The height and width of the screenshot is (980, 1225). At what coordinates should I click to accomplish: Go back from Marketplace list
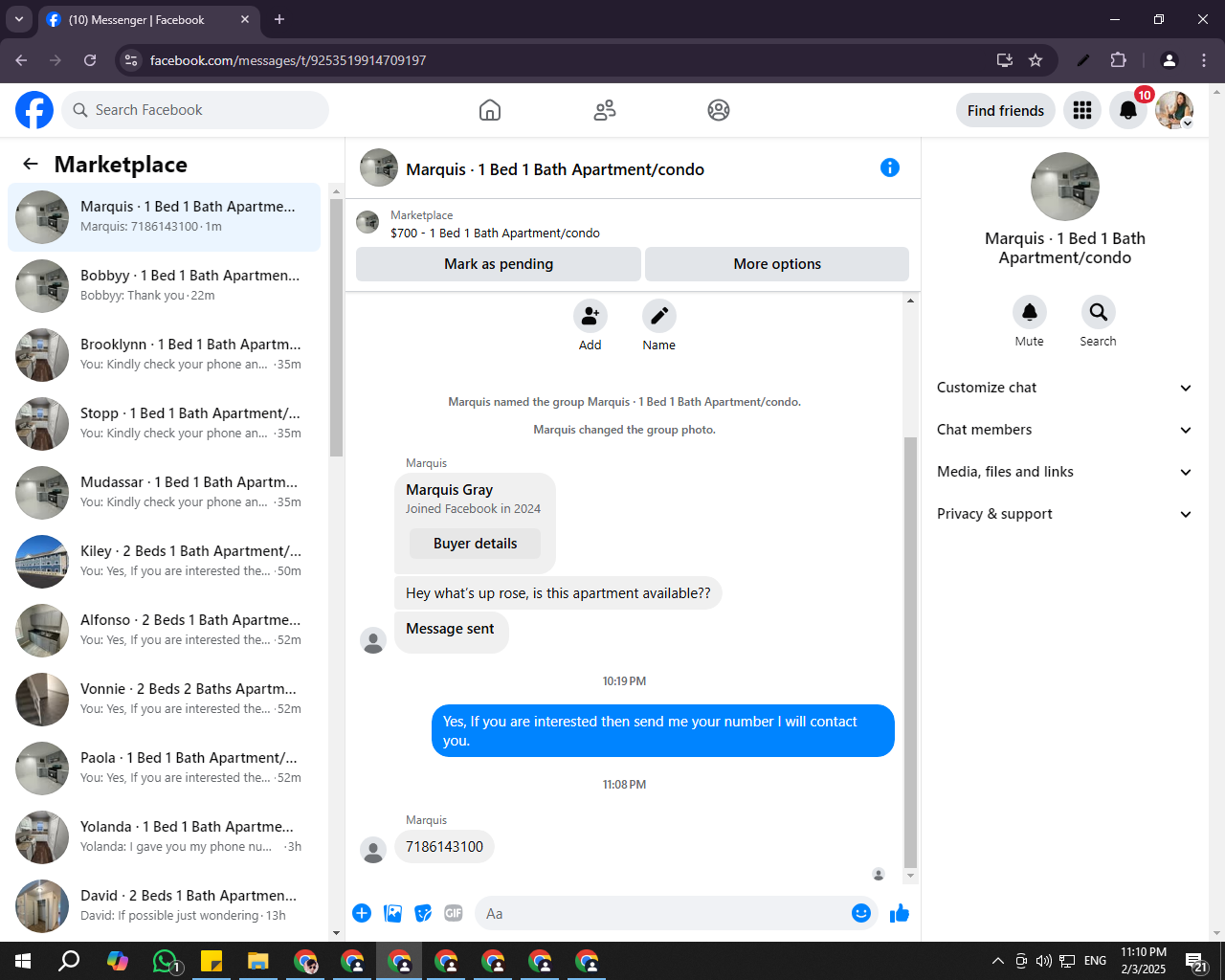pos(31,164)
